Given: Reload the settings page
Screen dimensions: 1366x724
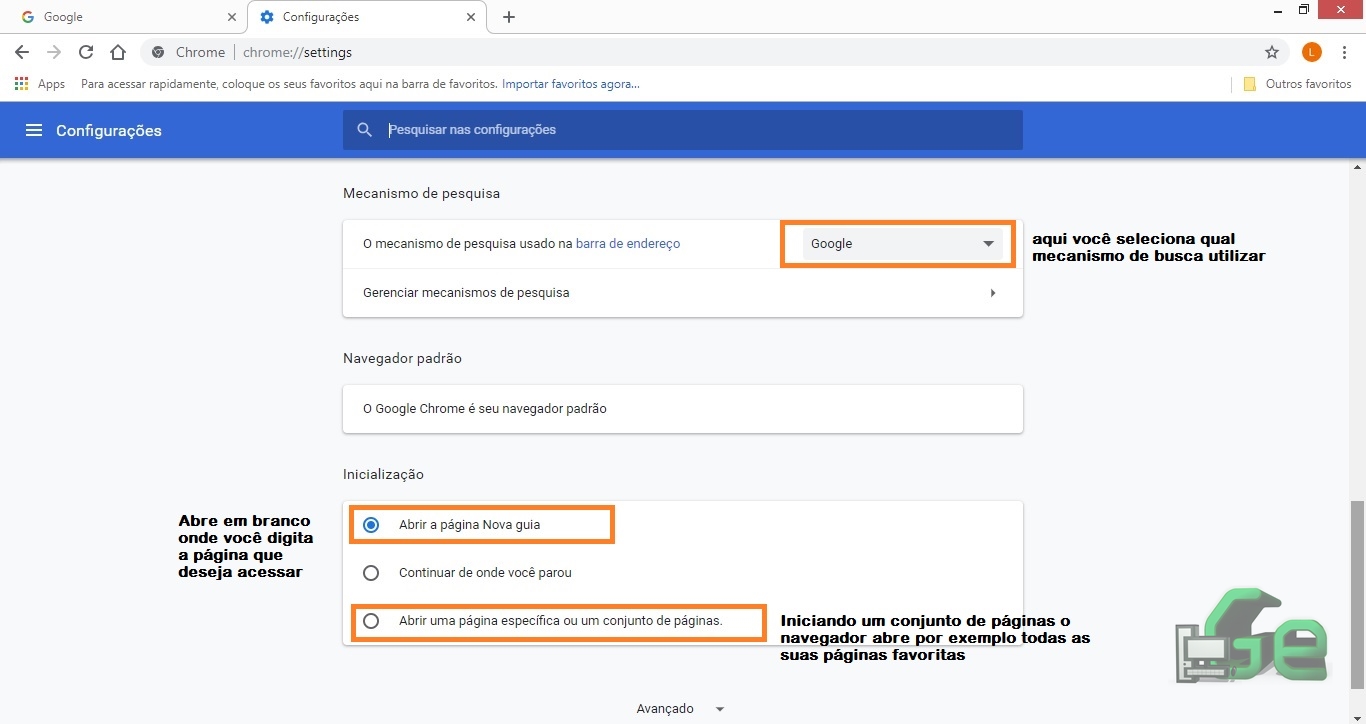Looking at the screenshot, I should click(86, 52).
